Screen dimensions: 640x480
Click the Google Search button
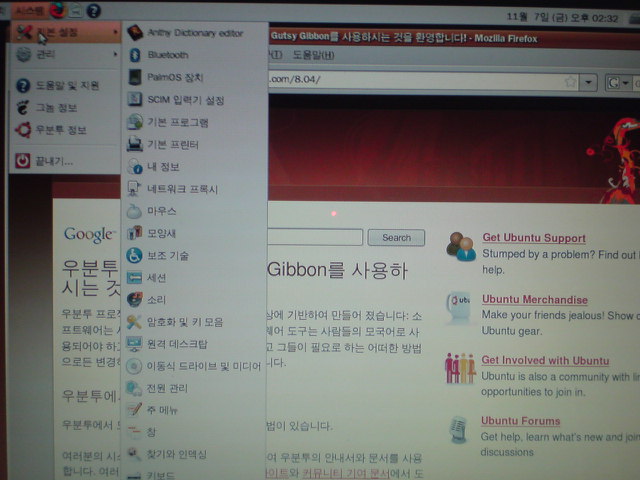click(396, 238)
